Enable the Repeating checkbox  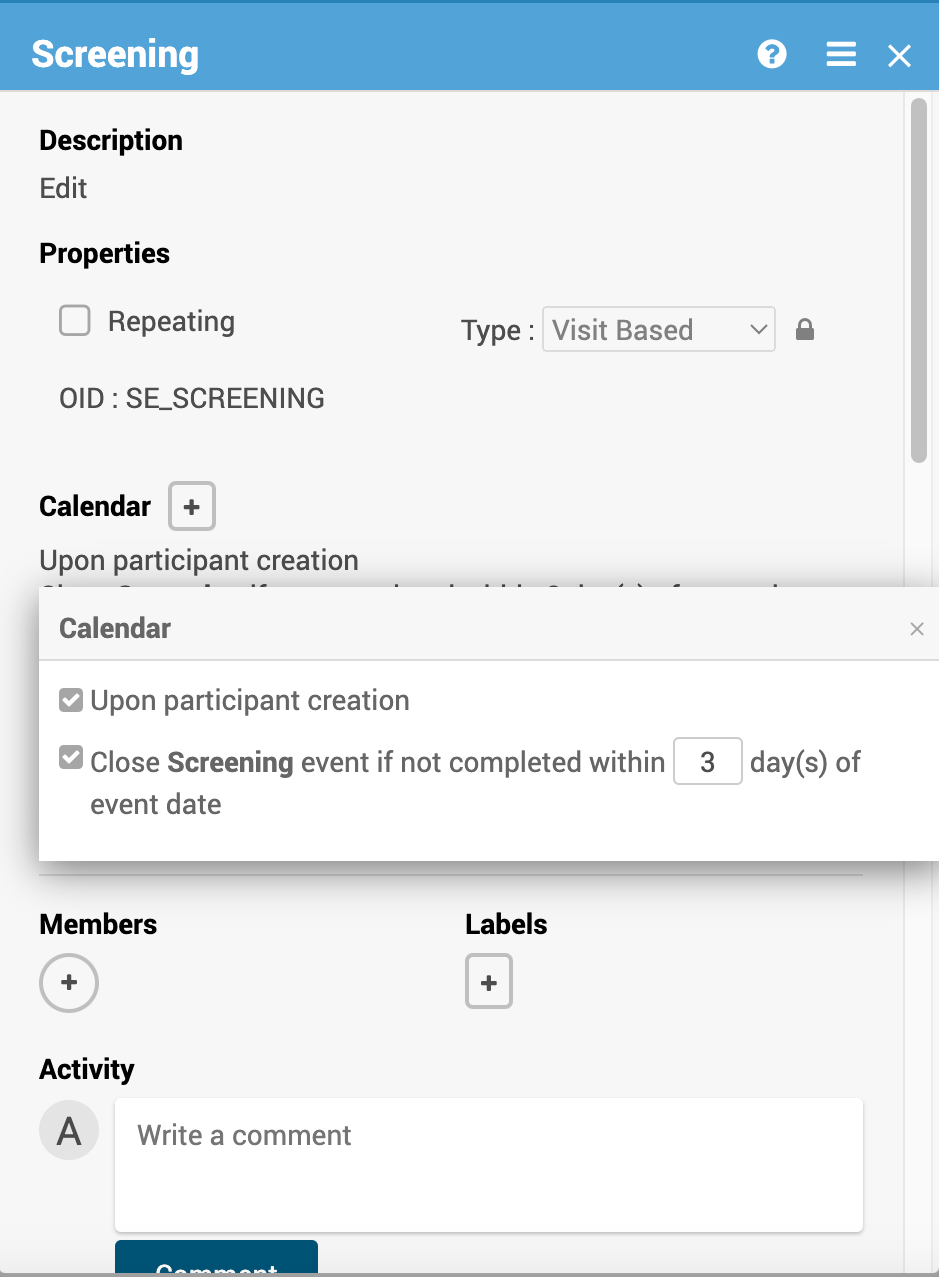(x=75, y=321)
